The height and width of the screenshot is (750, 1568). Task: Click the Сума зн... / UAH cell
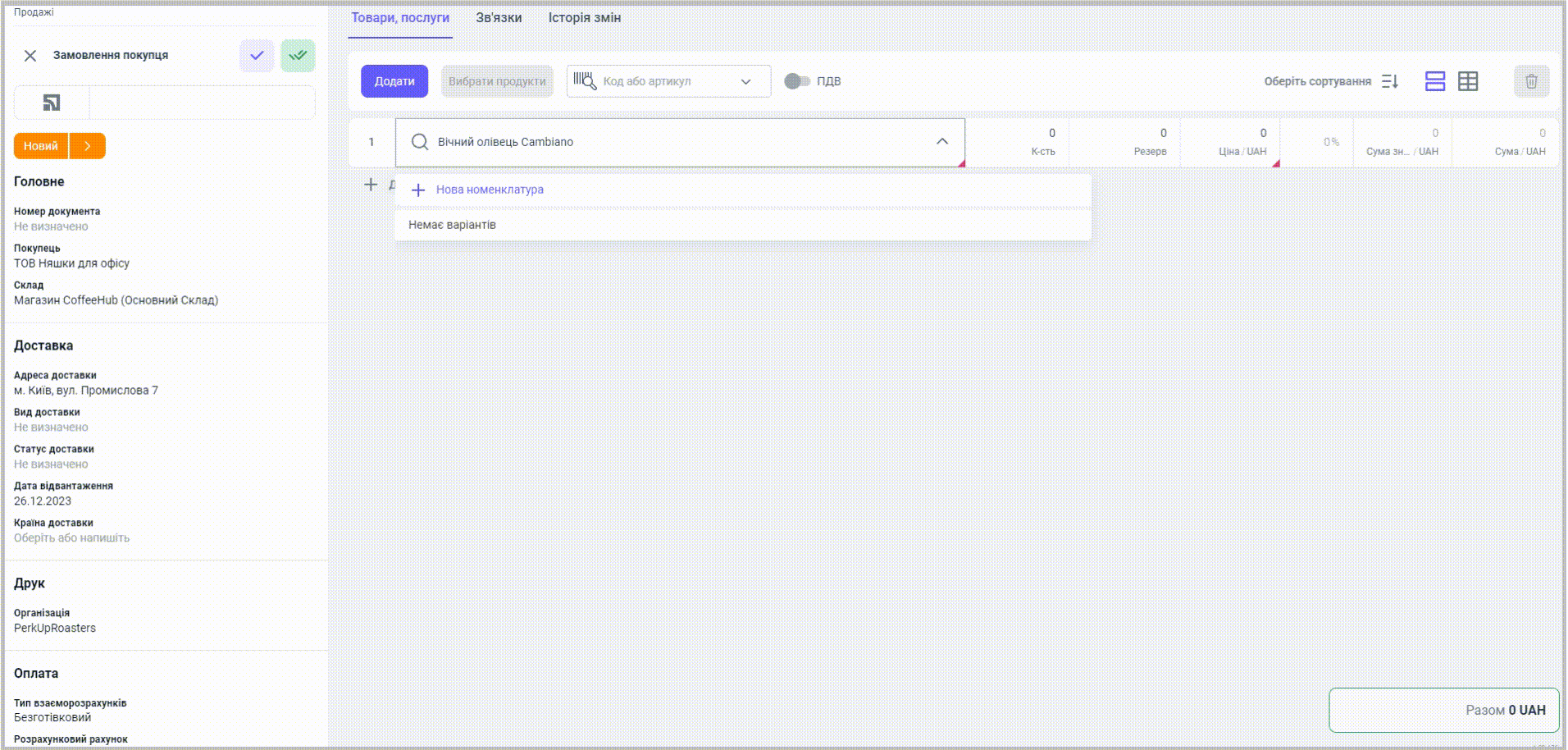click(x=1403, y=143)
